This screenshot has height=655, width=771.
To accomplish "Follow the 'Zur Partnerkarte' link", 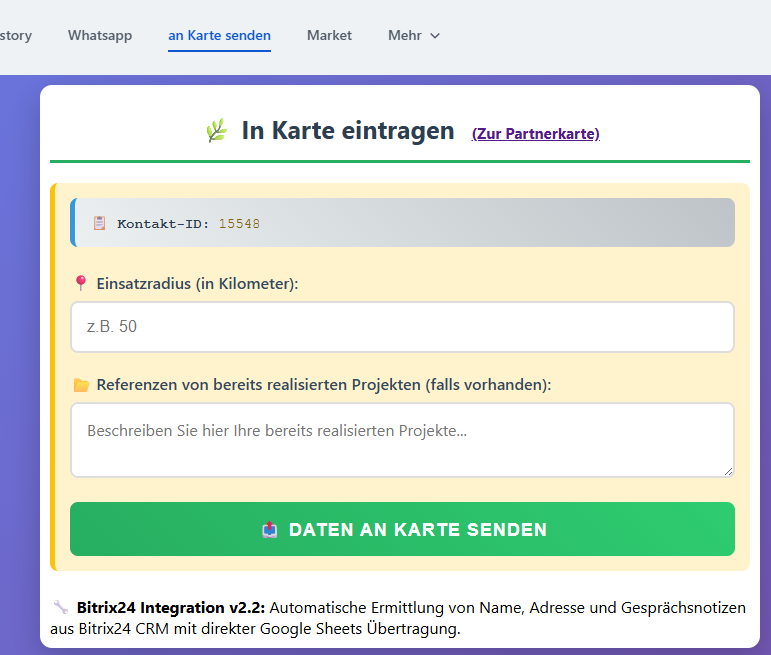I will (535, 134).
